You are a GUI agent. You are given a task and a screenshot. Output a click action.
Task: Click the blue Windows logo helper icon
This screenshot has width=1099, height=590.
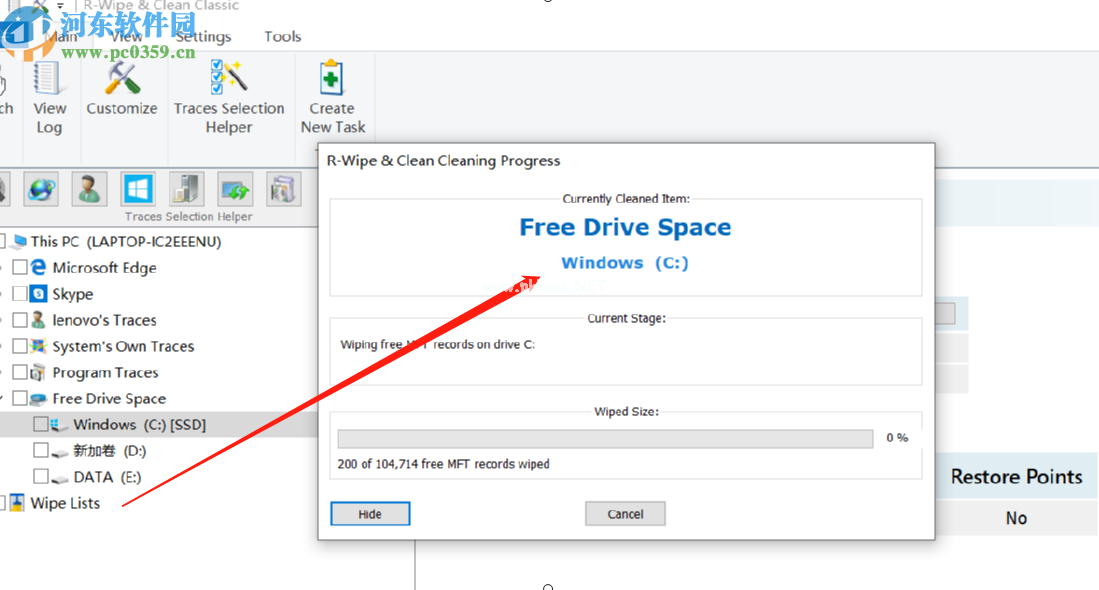(x=137, y=188)
